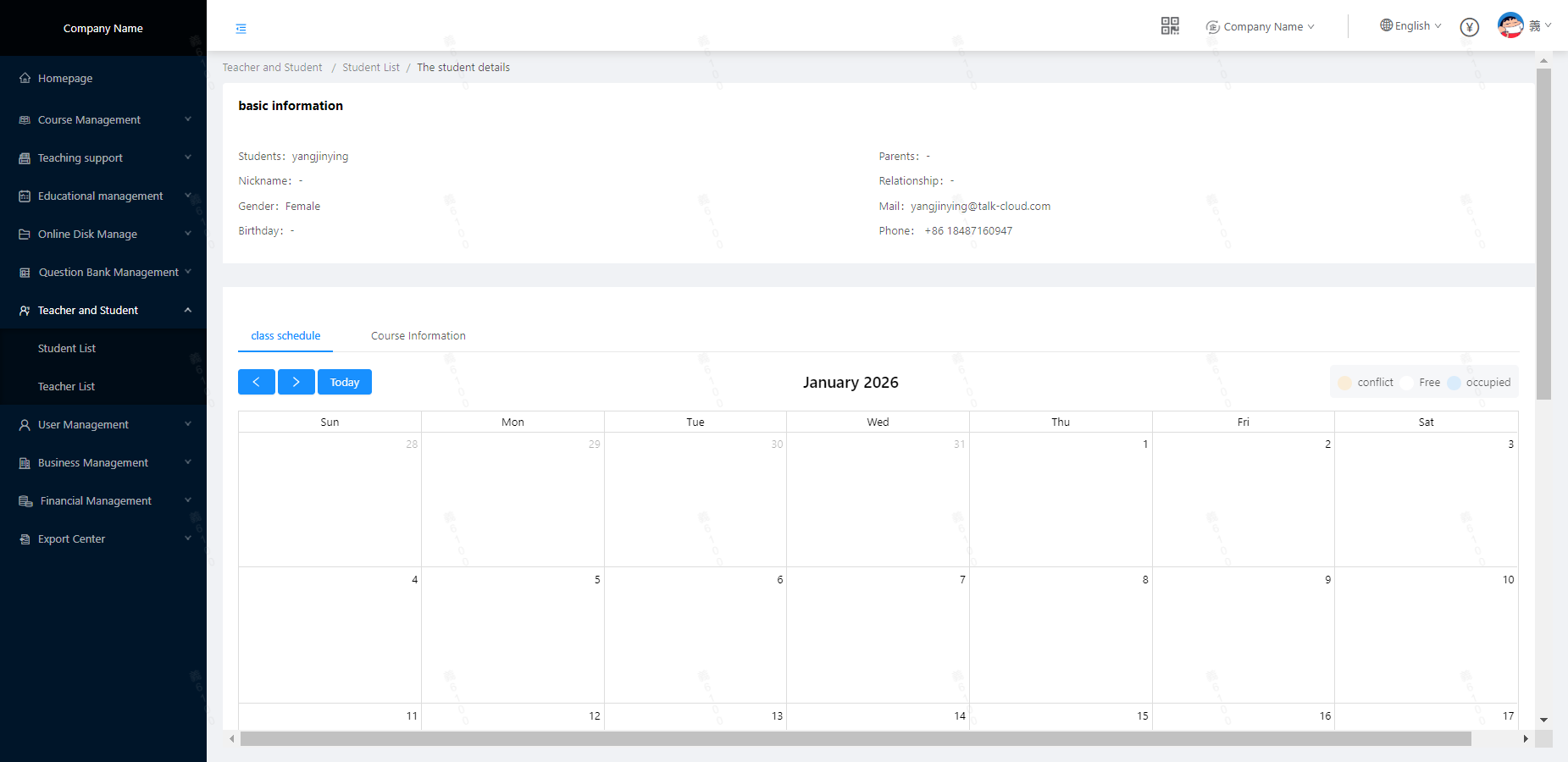The width and height of the screenshot is (1568, 762).
Task: Click the conflict legend color swatch
Action: (1344, 383)
